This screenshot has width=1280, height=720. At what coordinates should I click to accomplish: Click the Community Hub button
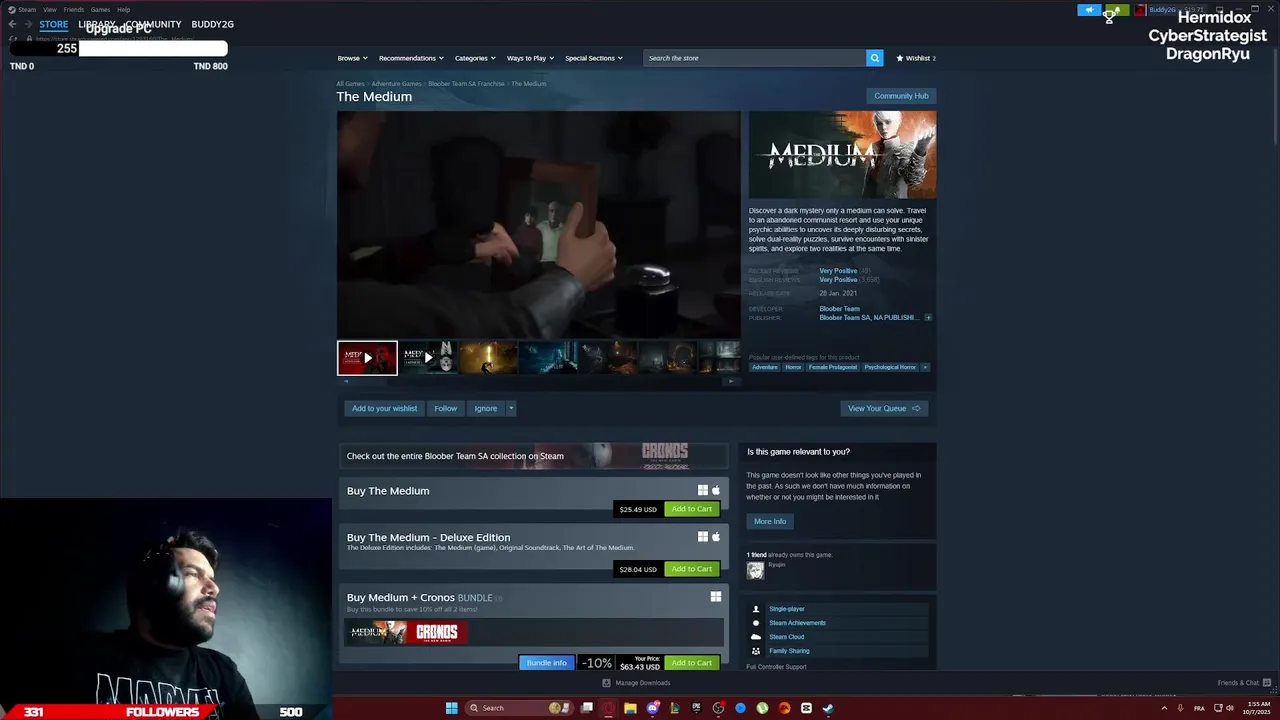(x=901, y=96)
